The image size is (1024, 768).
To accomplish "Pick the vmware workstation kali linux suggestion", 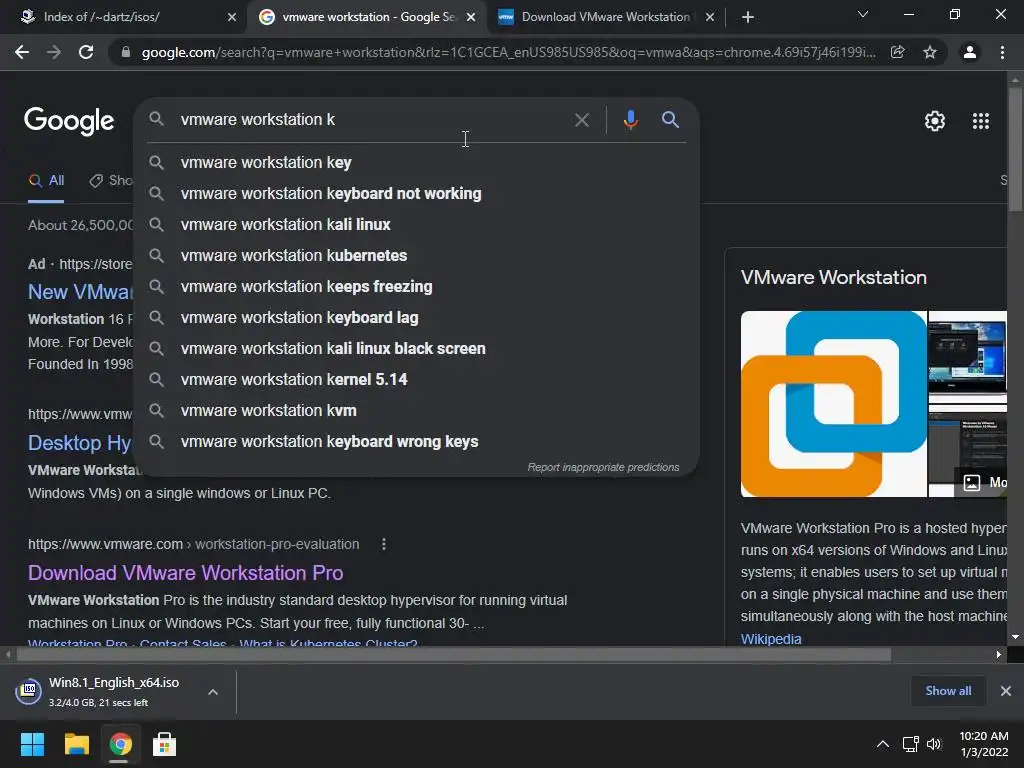I will 417,225.
